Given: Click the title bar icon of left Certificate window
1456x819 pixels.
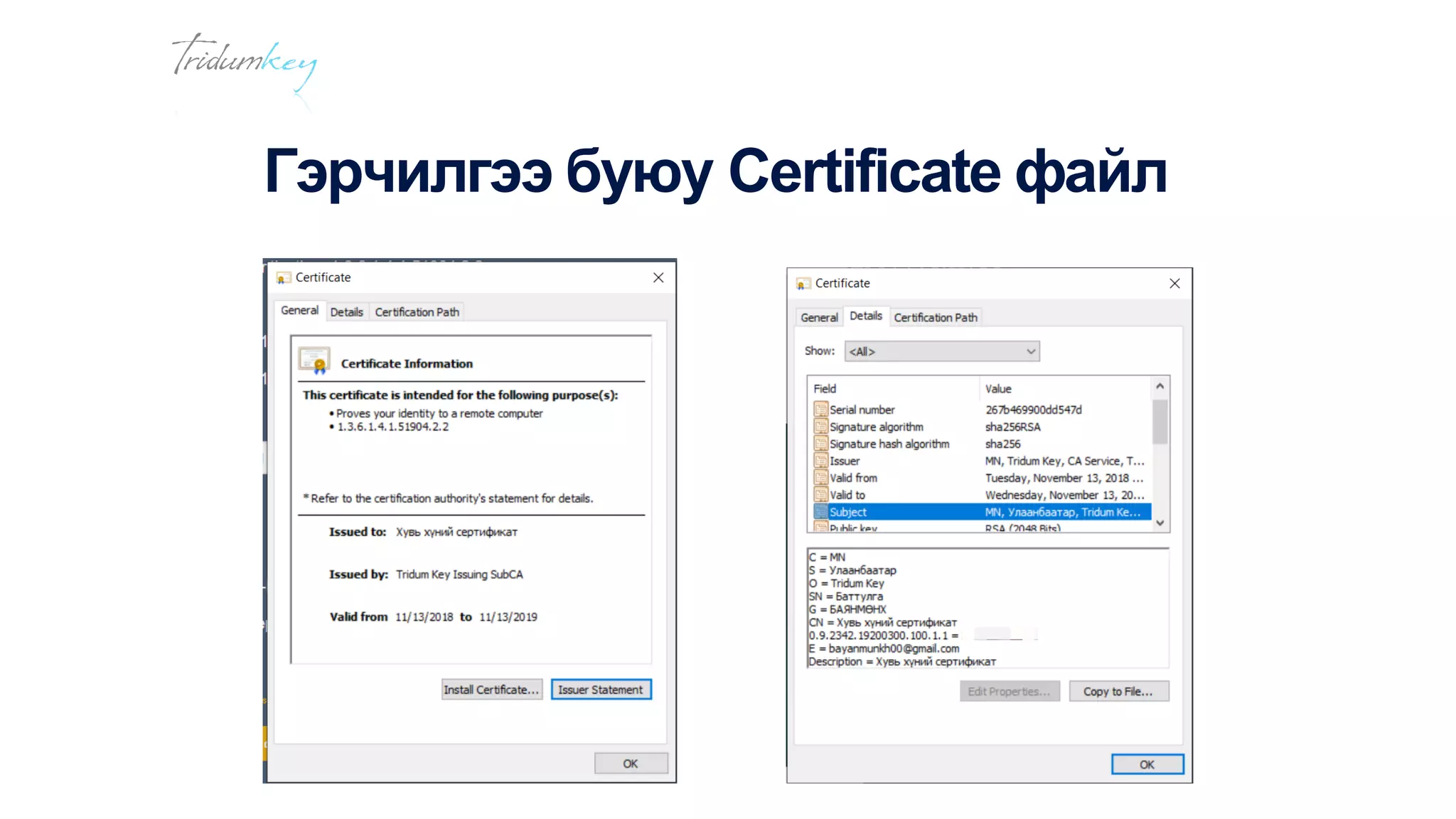Looking at the screenshot, I should click(x=284, y=278).
